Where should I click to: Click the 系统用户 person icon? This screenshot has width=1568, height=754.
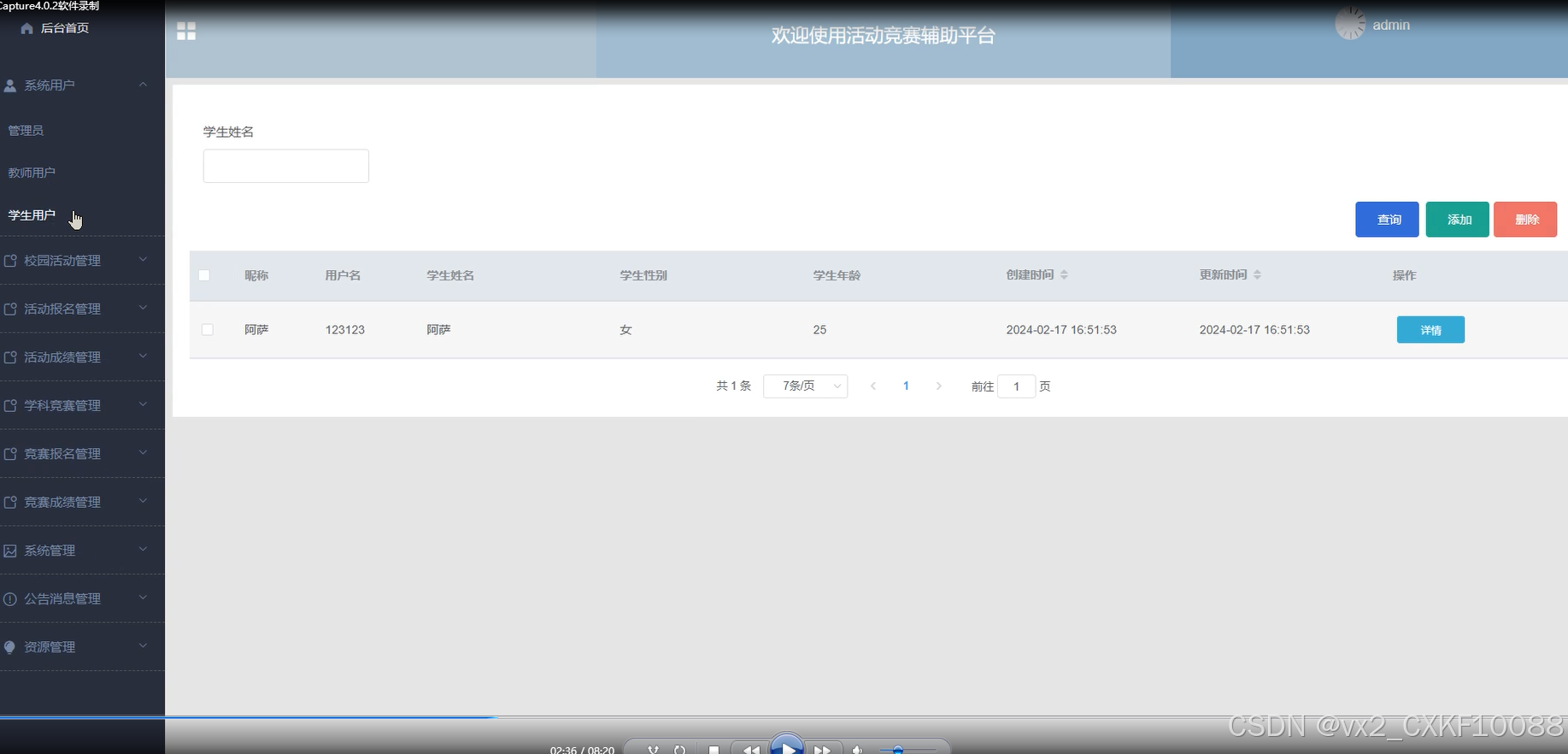tap(10, 85)
